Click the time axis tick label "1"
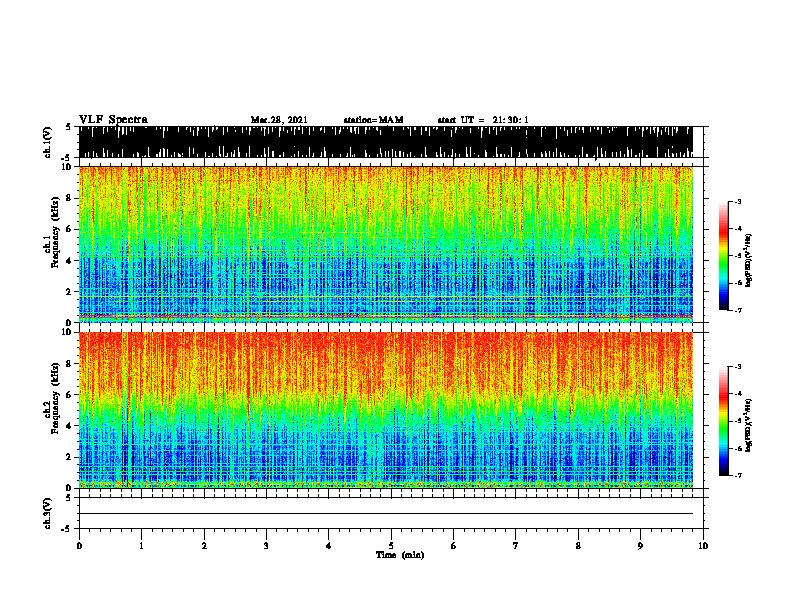The width and height of the screenshot is (792, 612). click(x=141, y=545)
